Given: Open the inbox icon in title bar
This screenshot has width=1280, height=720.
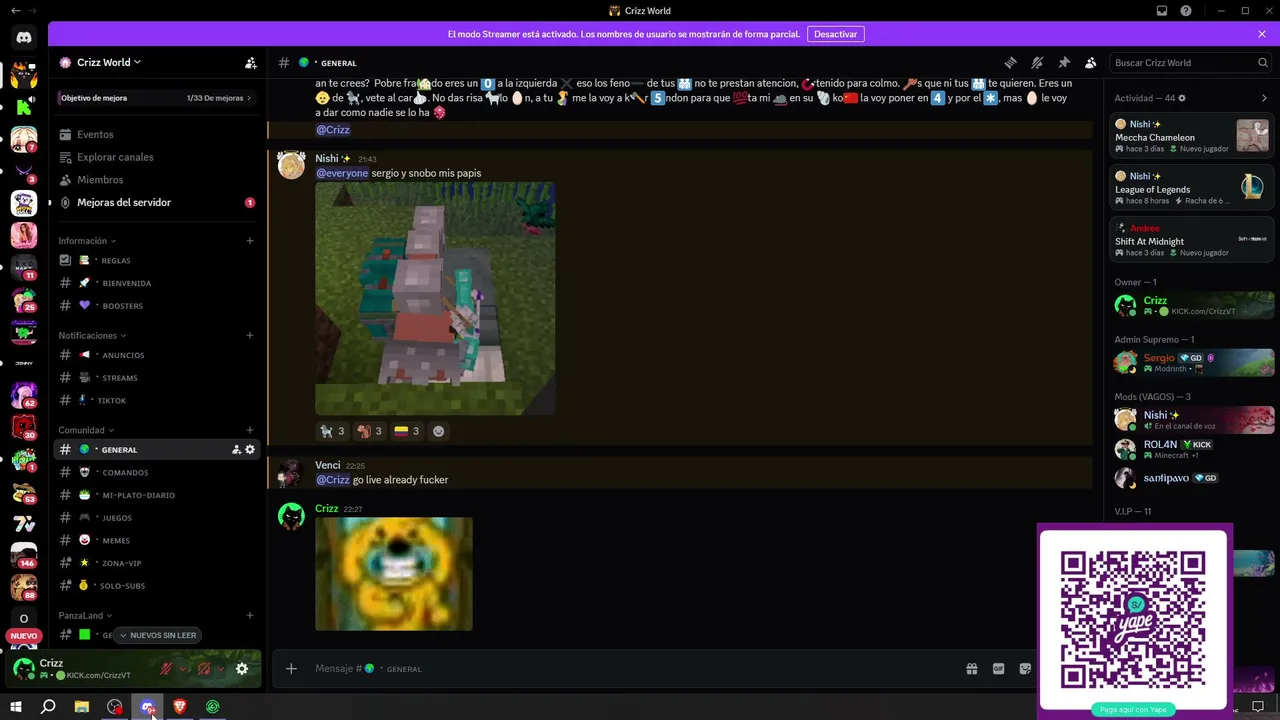Looking at the screenshot, I should pyautogui.click(x=1162, y=11).
